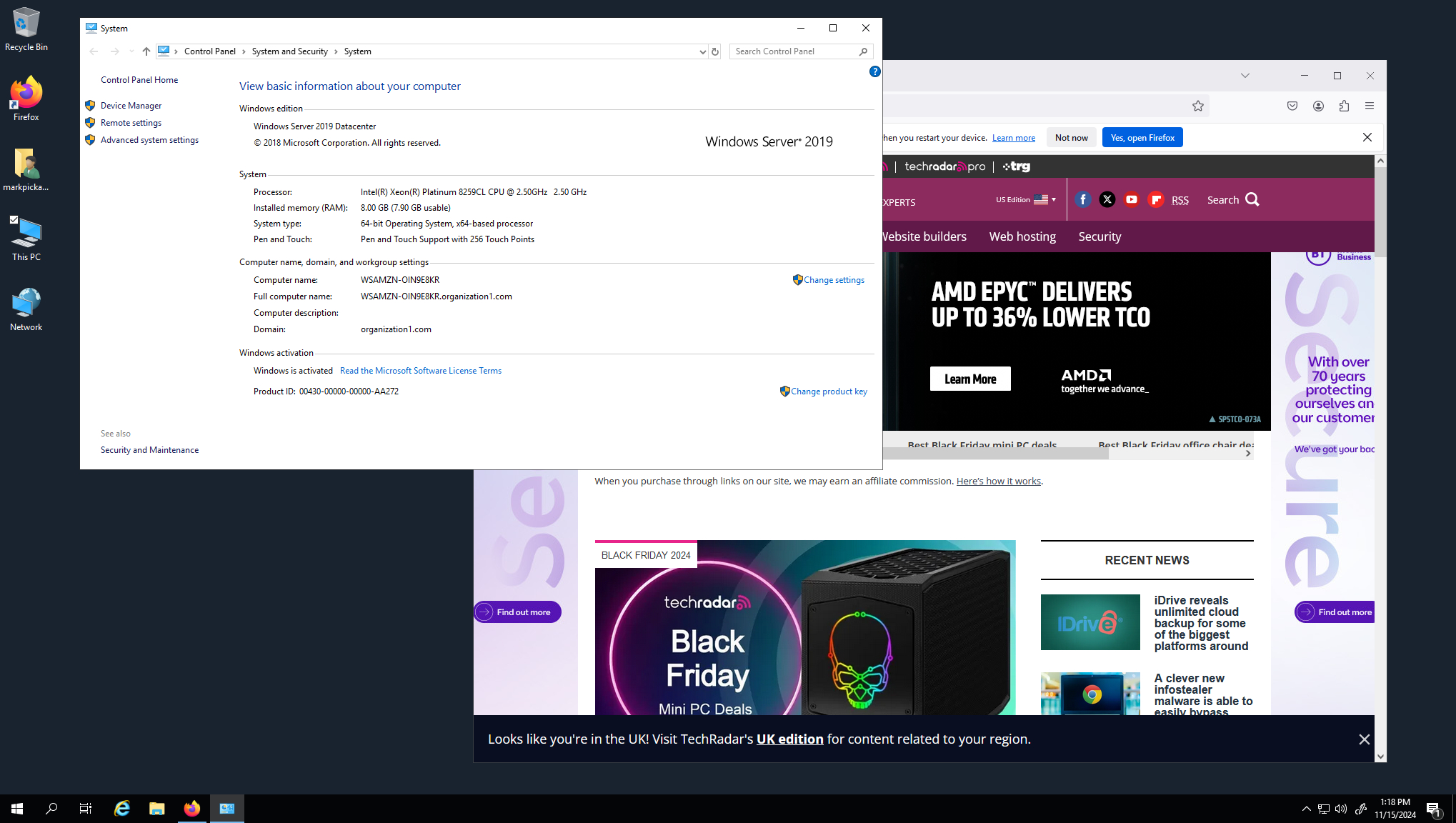Click the Firefox icon in taskbar
This screenshot has width=1456, height=823.
pos(191,808)
